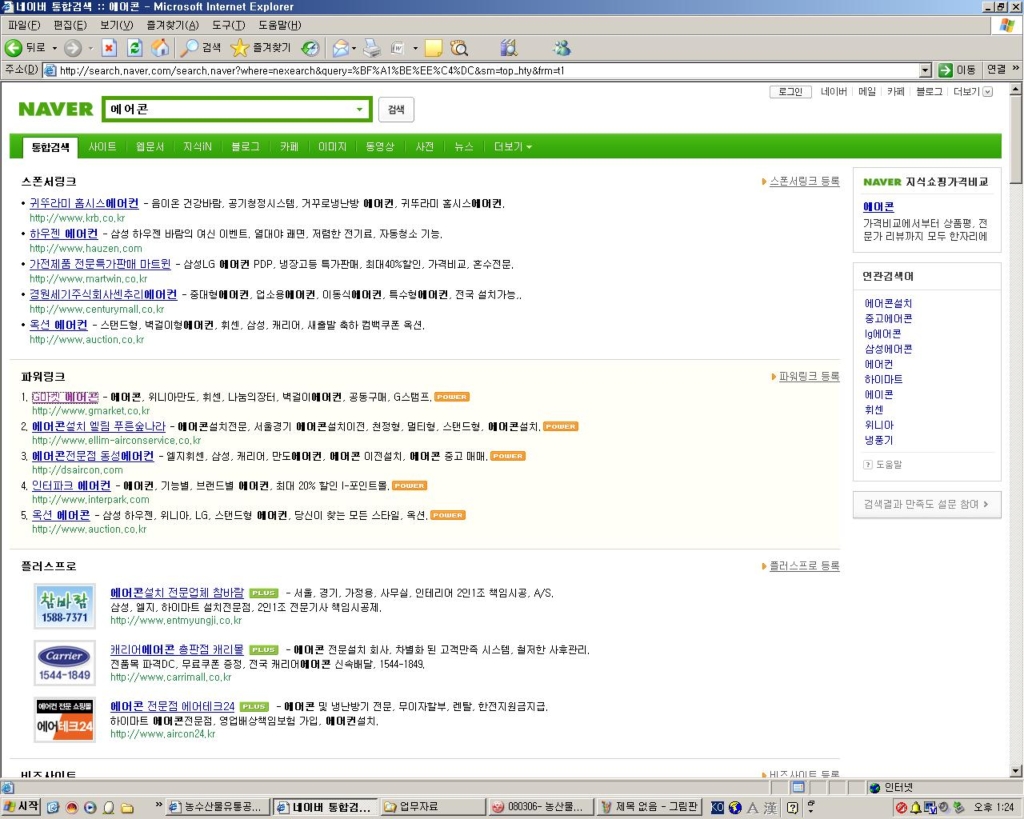
Task: Stop loading with the red X icon
Action: 110,48
